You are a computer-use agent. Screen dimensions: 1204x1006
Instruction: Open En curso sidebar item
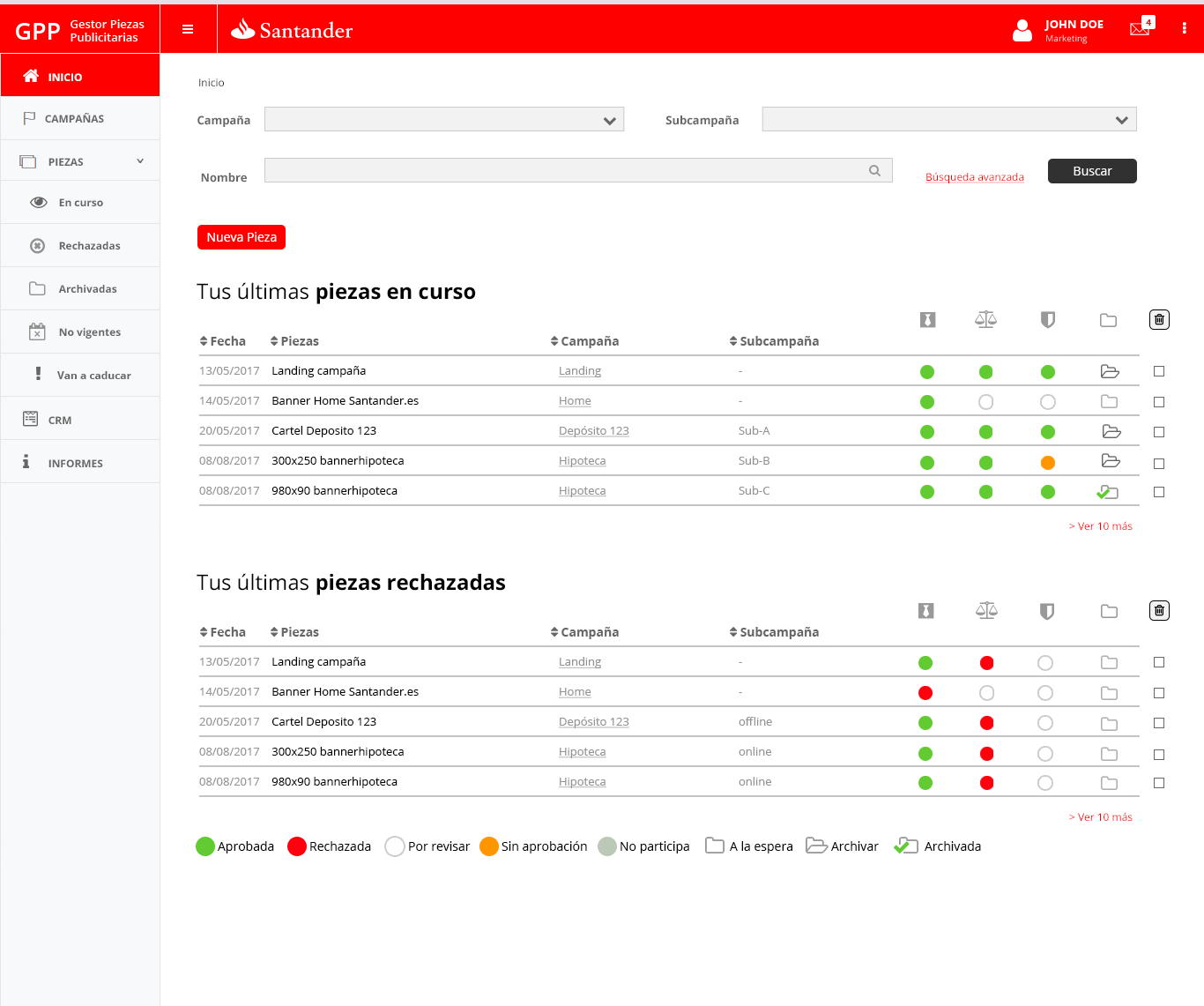click(80, 202)
